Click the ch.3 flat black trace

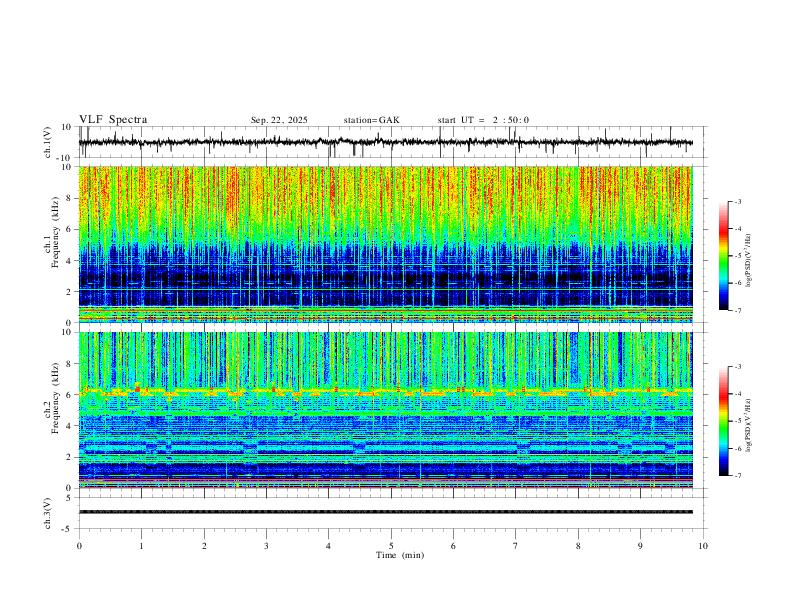click(x=385, y=512)
